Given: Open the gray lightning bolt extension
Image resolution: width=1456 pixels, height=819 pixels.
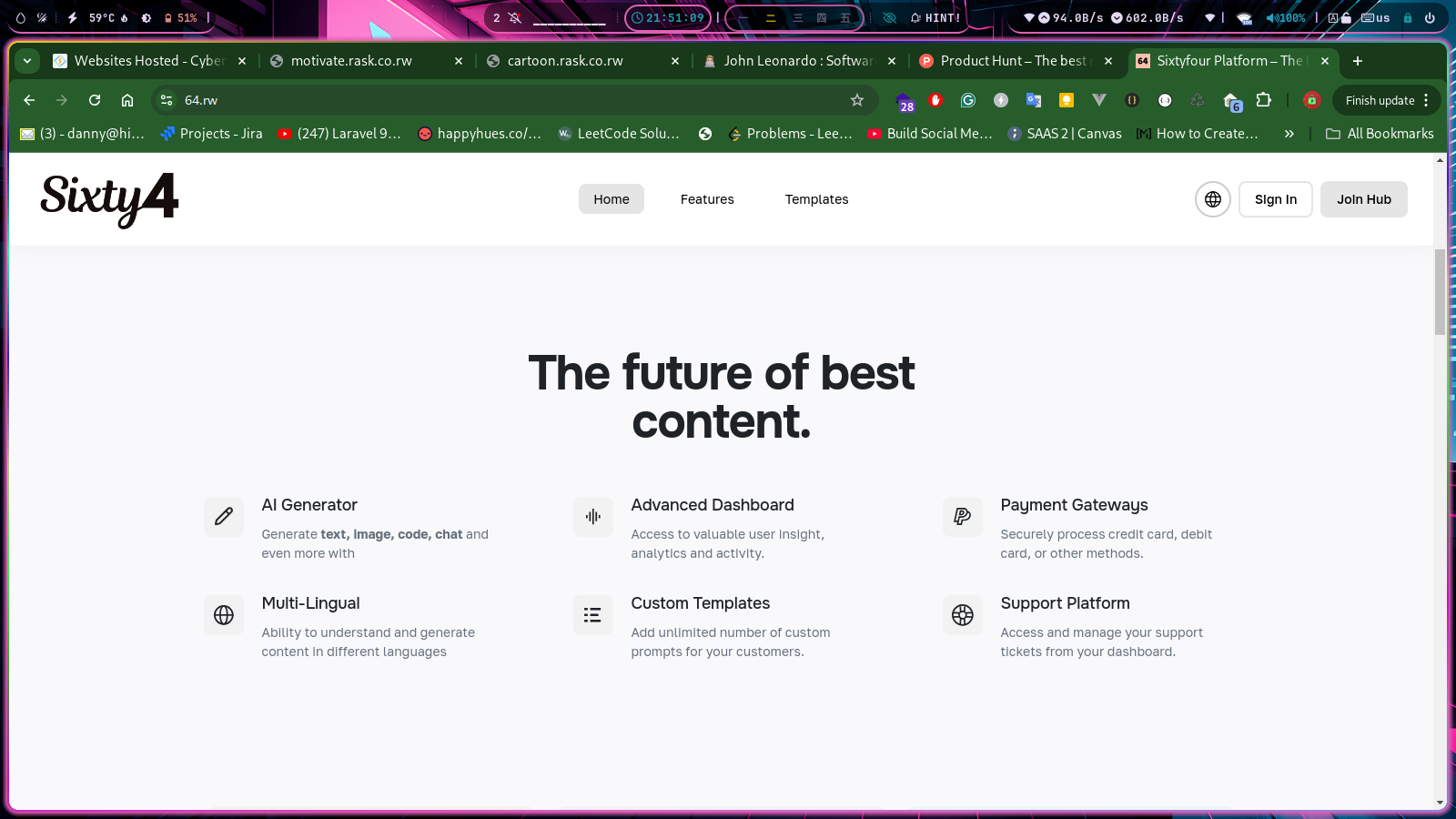Looking at the screenshot, I should pyautogui.click(x=1001, y=100).
